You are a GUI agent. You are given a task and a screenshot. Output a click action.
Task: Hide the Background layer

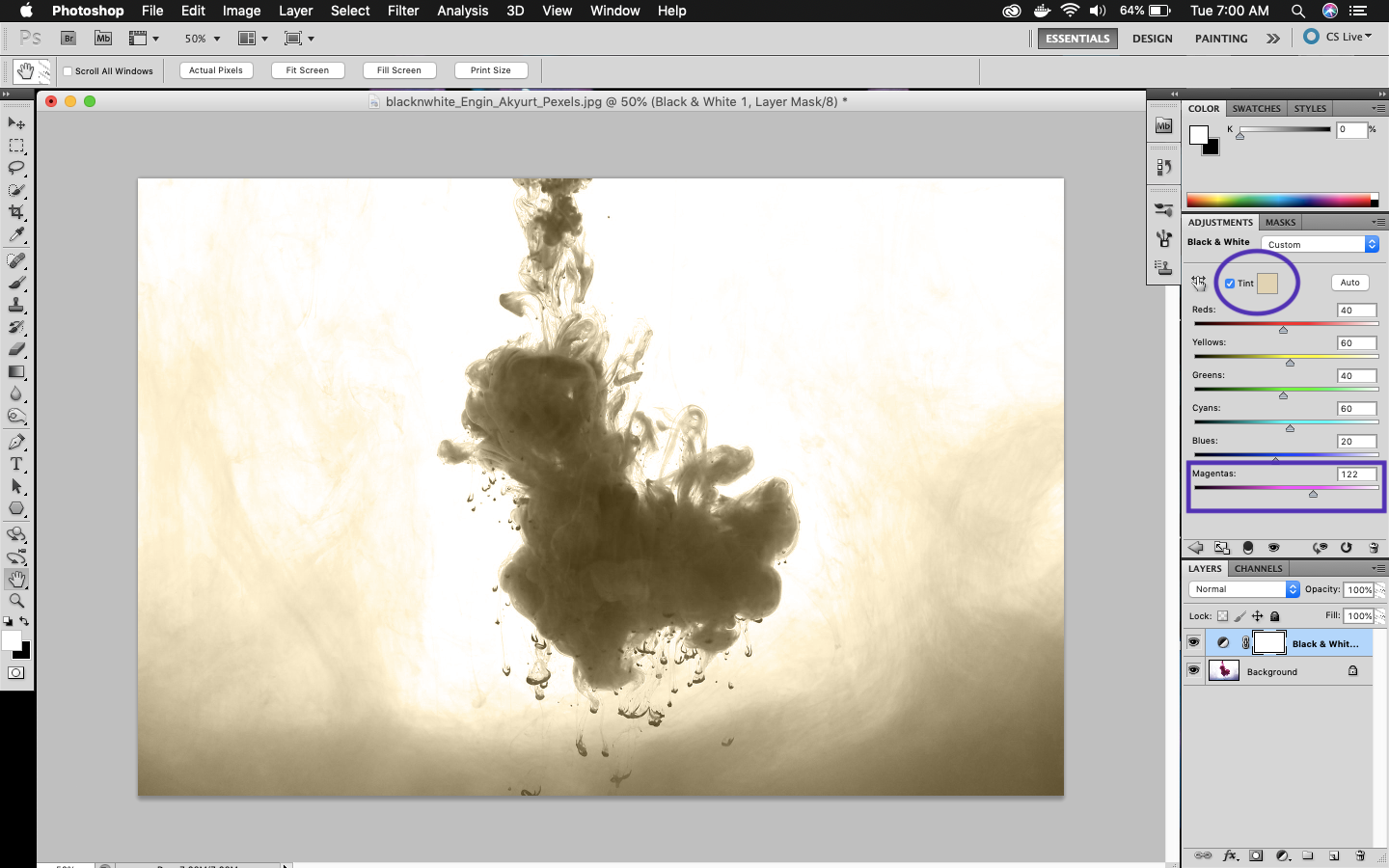(x=1194, y=670)
